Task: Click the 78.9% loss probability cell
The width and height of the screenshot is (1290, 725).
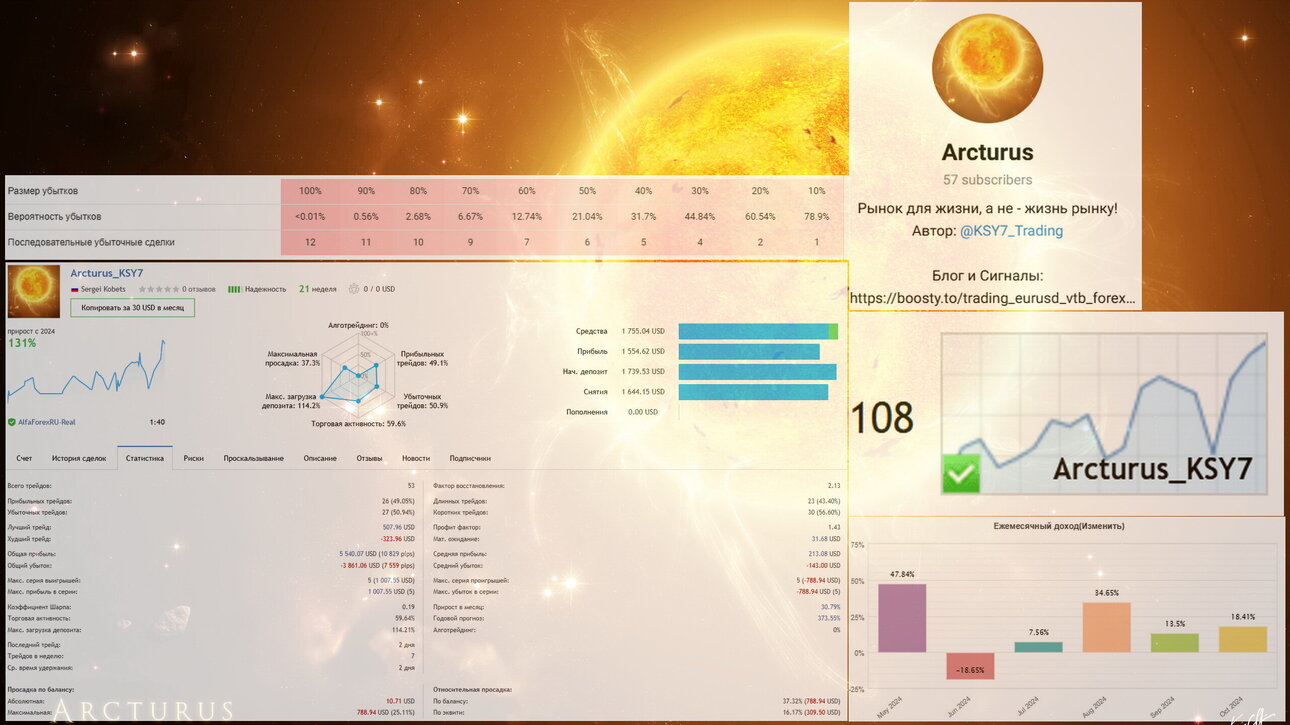Action: tap(817, 216)
